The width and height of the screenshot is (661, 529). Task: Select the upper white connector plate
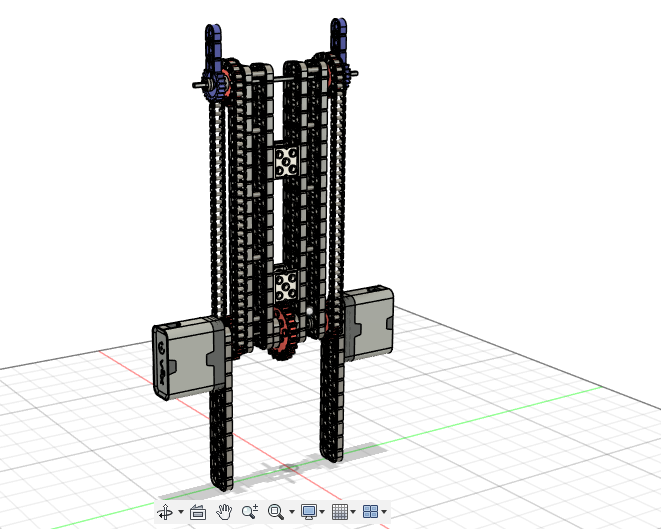(287, 161)
